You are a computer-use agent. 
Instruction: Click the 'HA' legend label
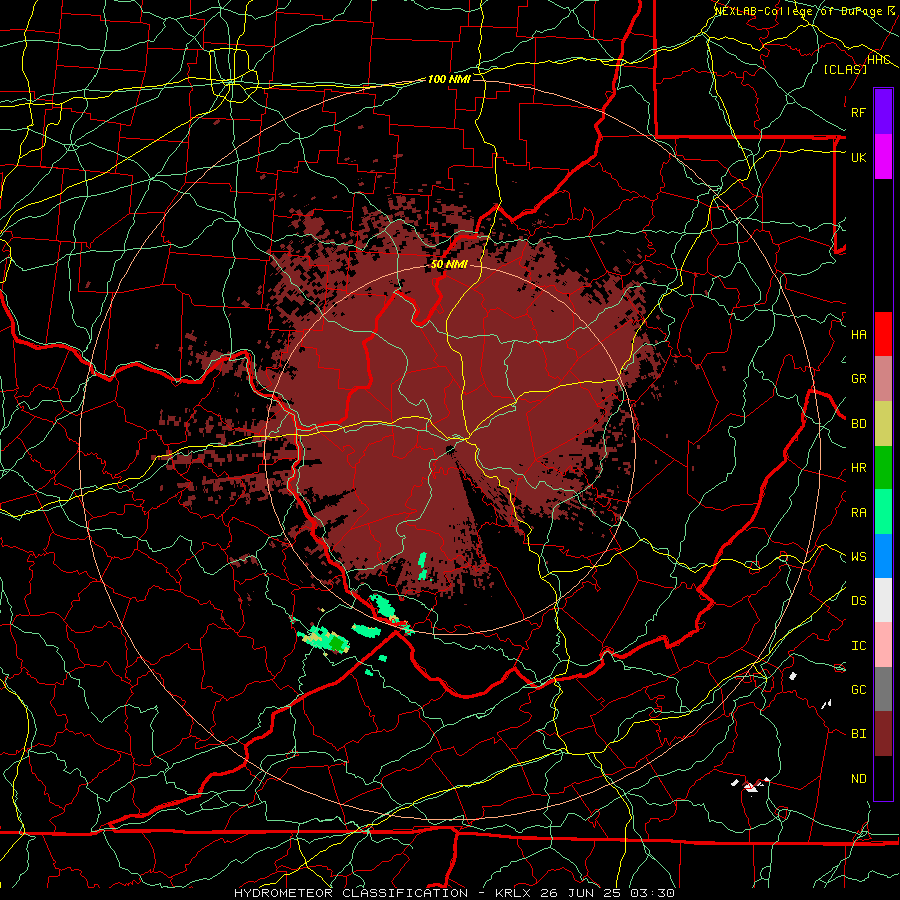click(859, 335)
